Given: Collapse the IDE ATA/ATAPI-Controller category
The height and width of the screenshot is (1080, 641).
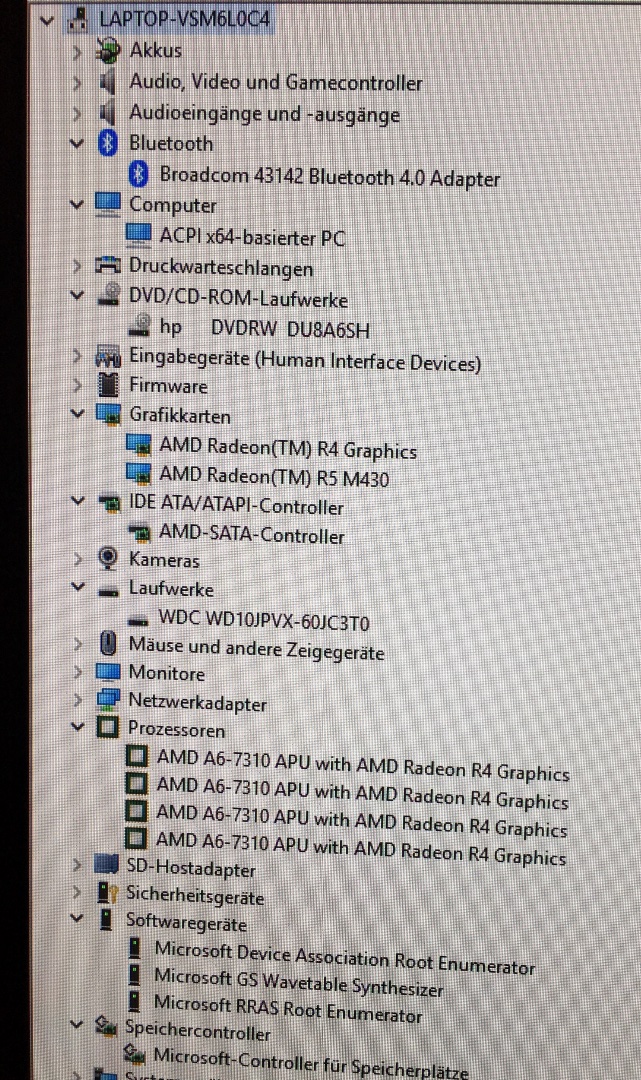Looking at the screenshot, I should [77, 501].
